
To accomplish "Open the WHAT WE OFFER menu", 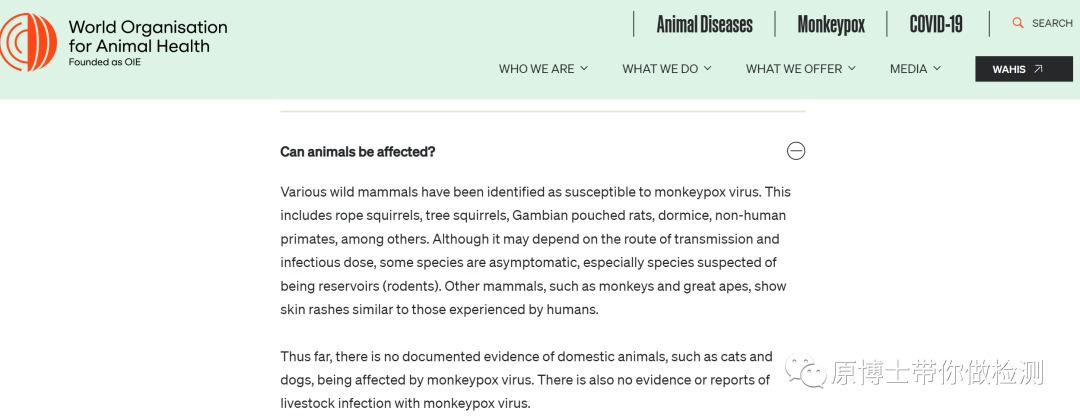I will [x=794, y=69].
